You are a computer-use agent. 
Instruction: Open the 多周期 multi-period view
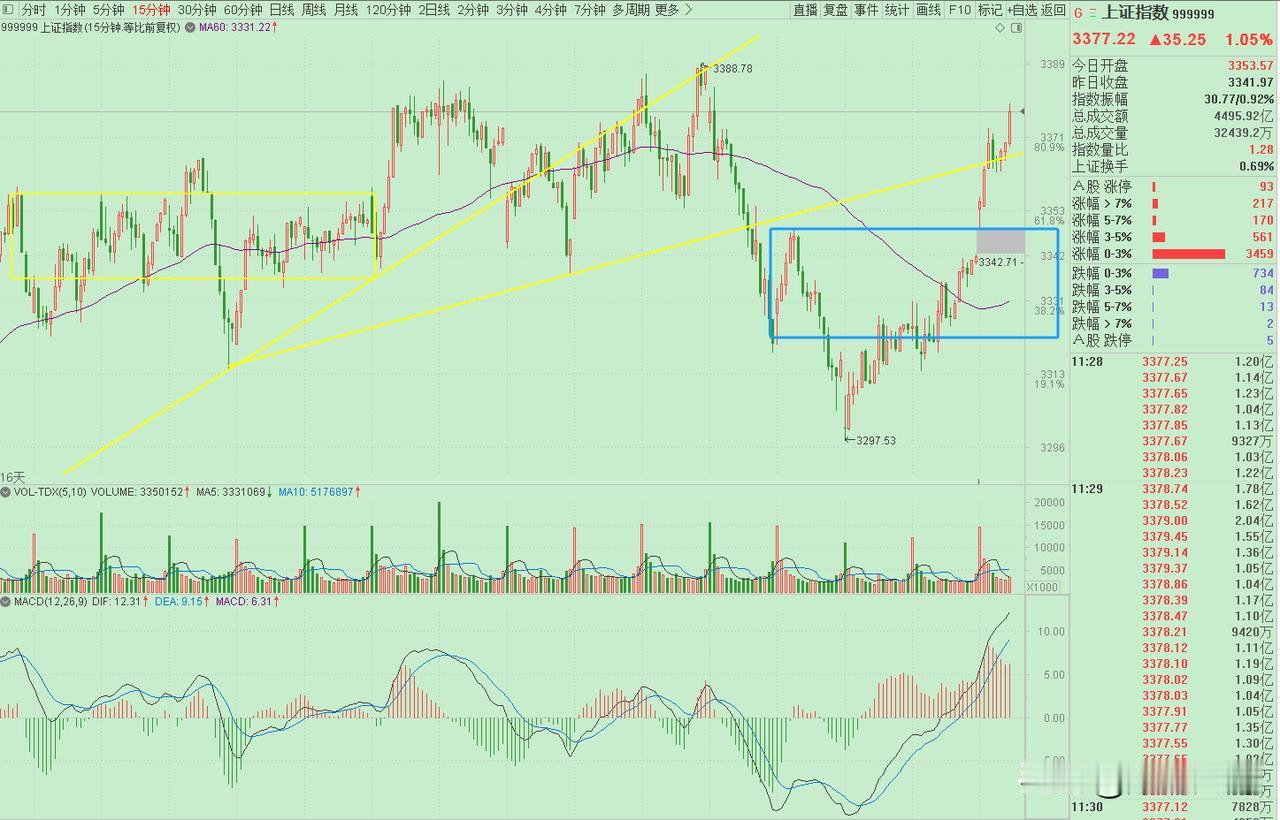(x=631, y=10)
